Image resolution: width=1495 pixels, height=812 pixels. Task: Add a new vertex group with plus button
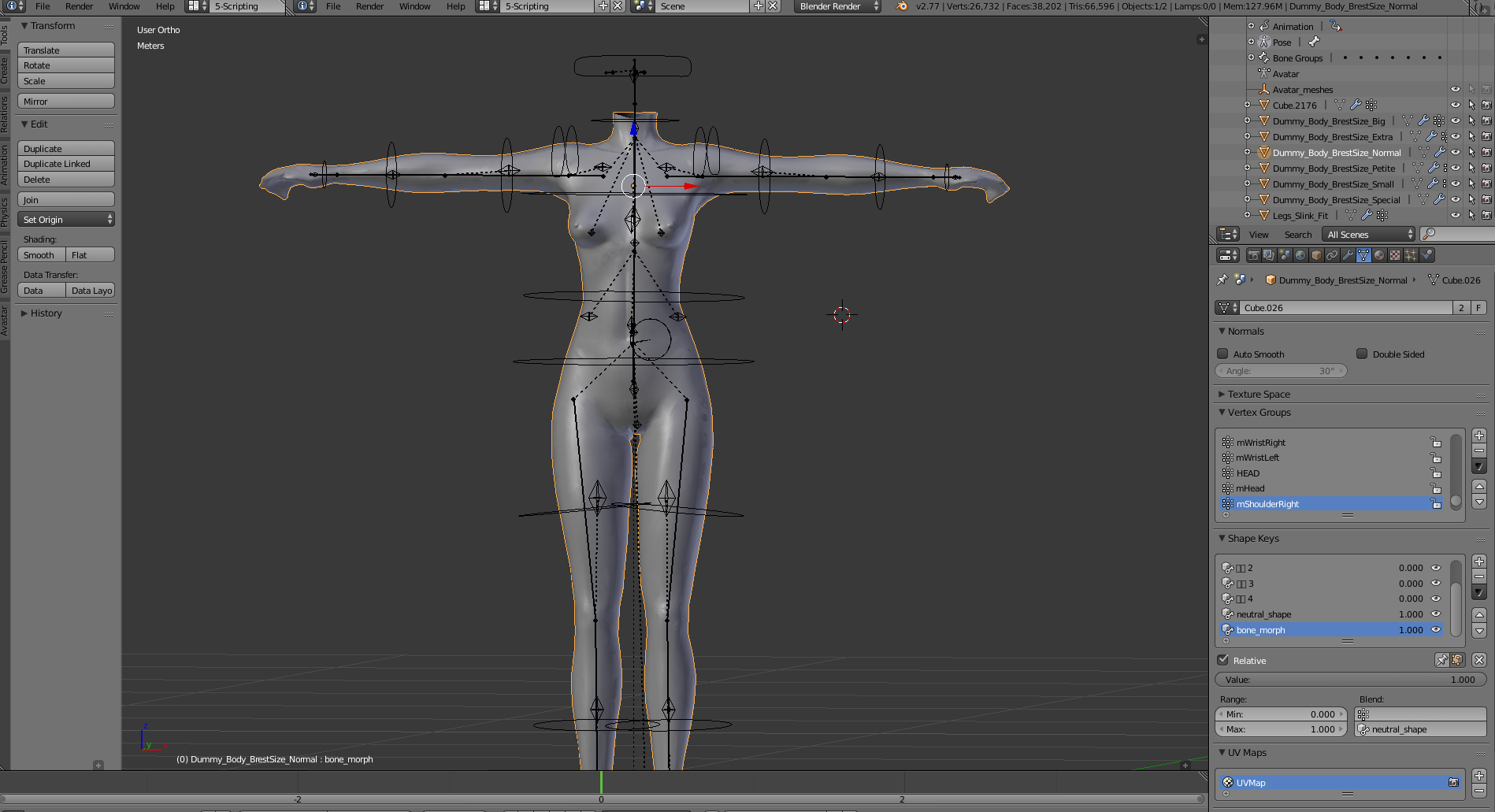[x=1479, y=436]
